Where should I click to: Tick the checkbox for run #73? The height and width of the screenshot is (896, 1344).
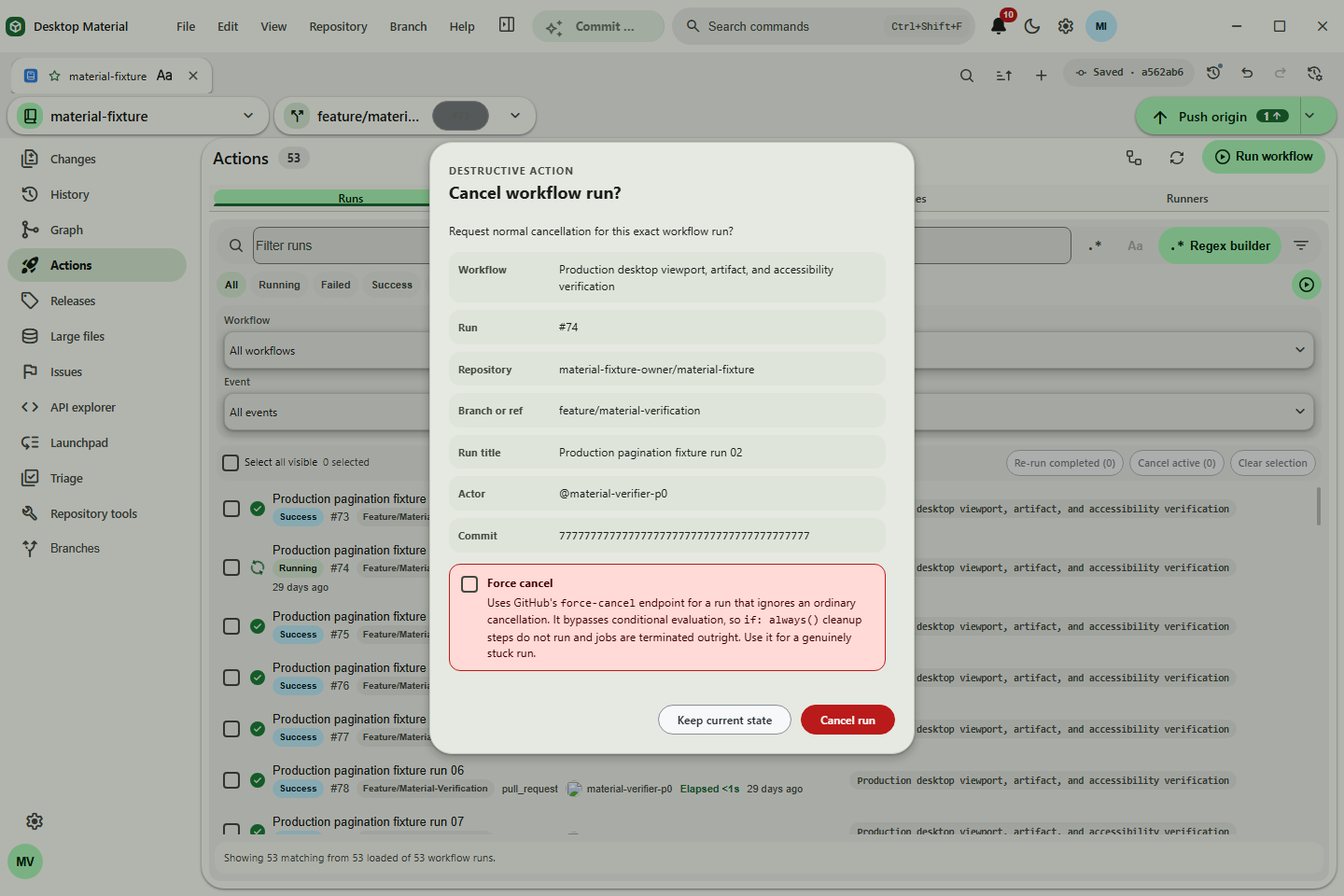231,509
